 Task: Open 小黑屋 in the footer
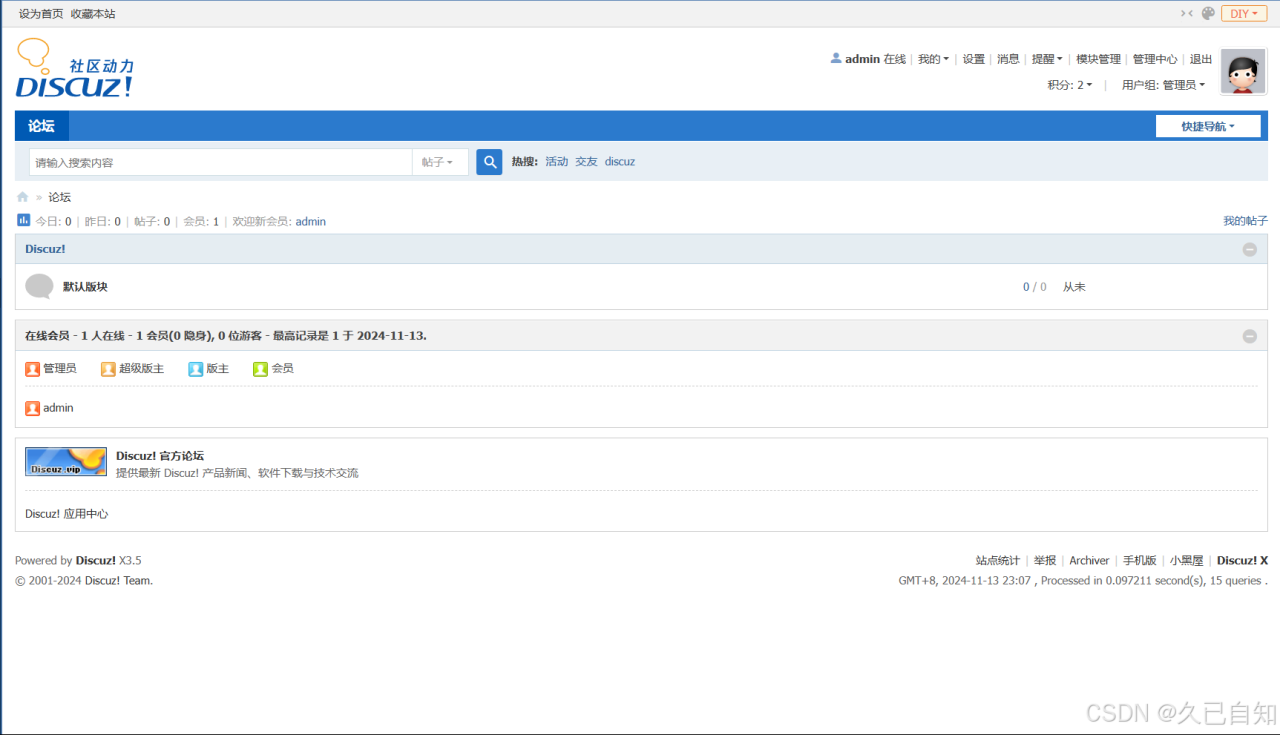[x=1187, y=561]
